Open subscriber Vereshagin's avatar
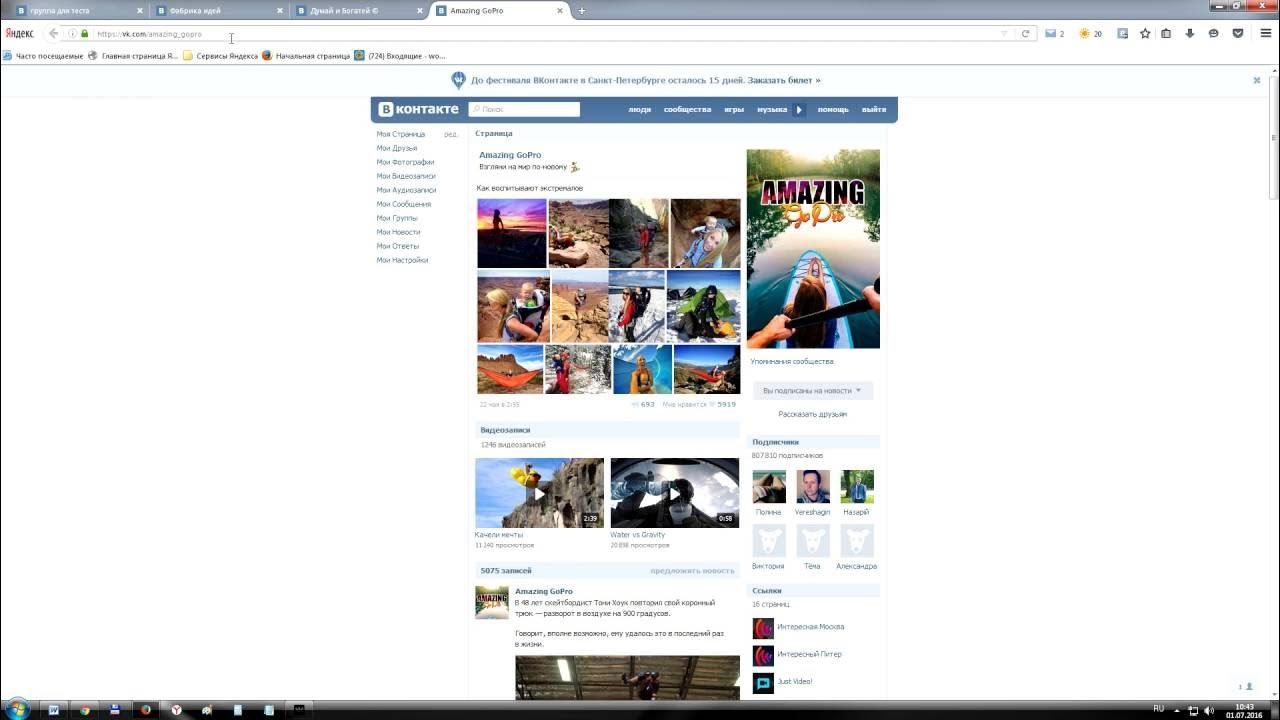Viewport: 1280px width, 720px height. click(813, 487)
